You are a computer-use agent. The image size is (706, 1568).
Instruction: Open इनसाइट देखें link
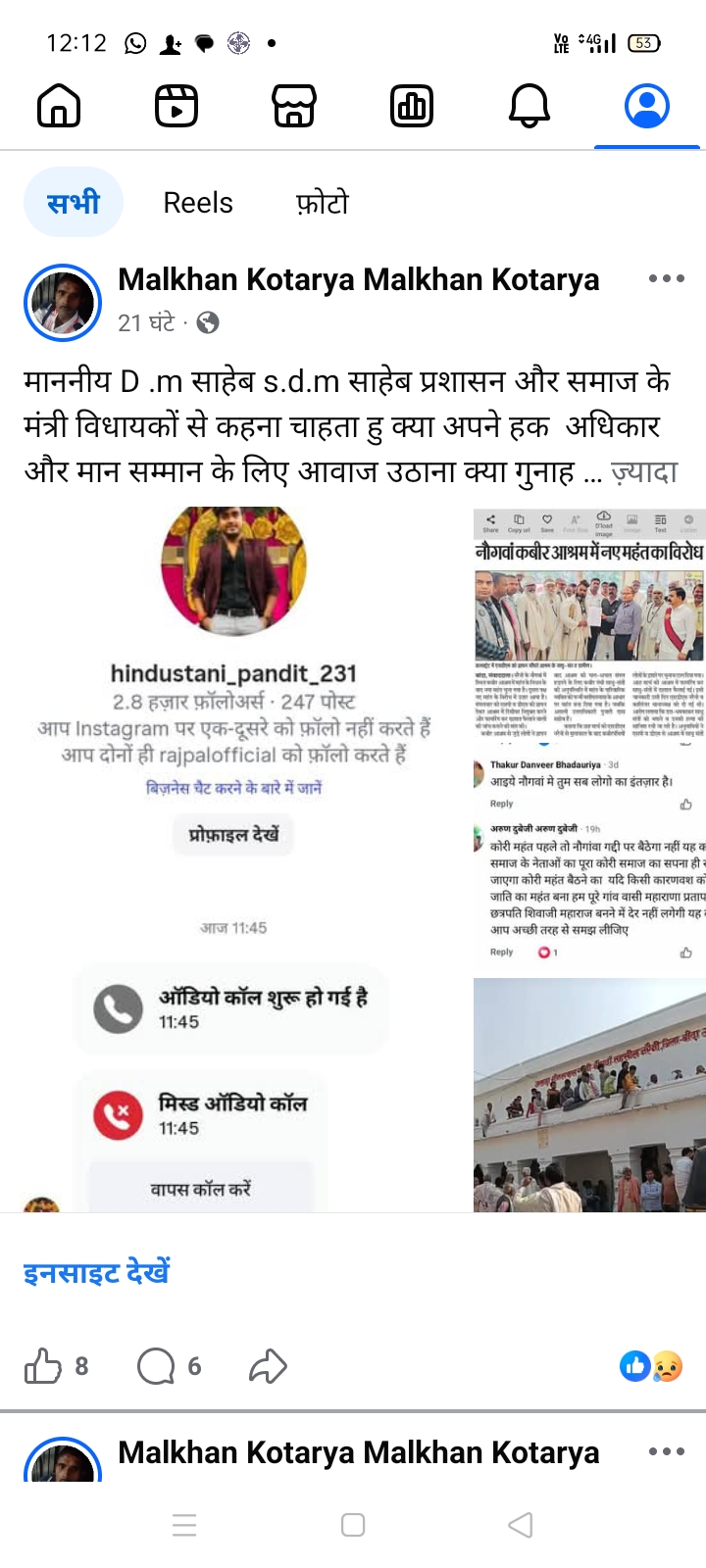[x=96, y=1273]
